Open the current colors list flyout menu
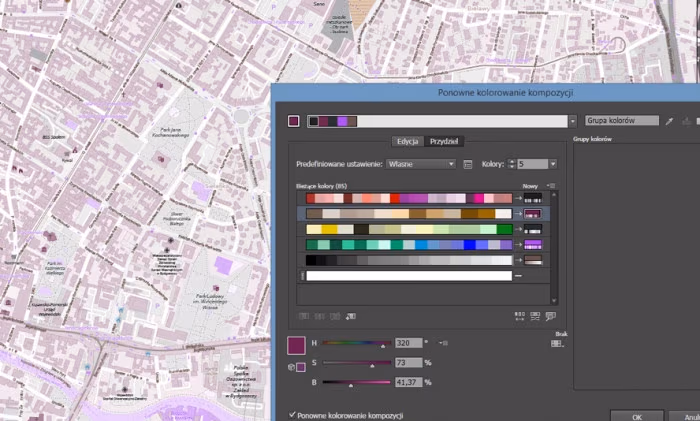 552,186
